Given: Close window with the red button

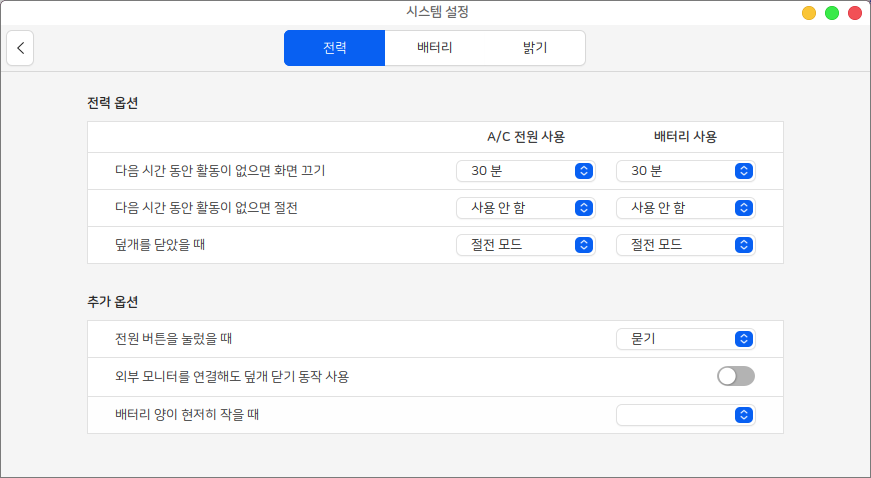Looking at the screenshot, I should click(854, 13).
